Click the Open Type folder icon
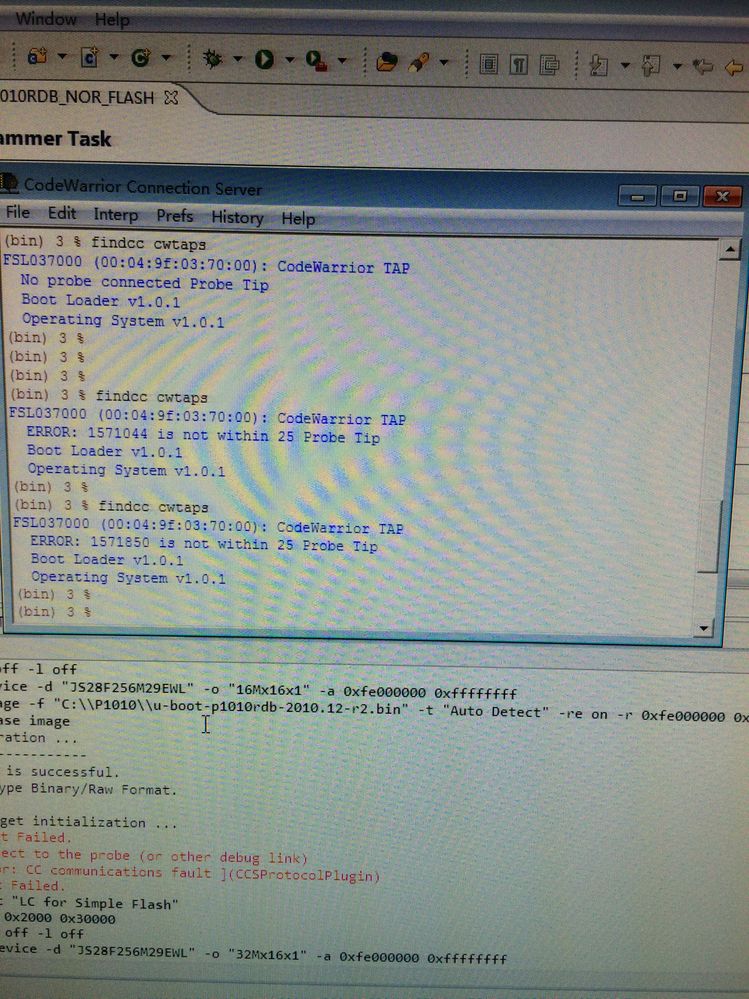This screenshot has width=749, height=999. tap(387, 62)
